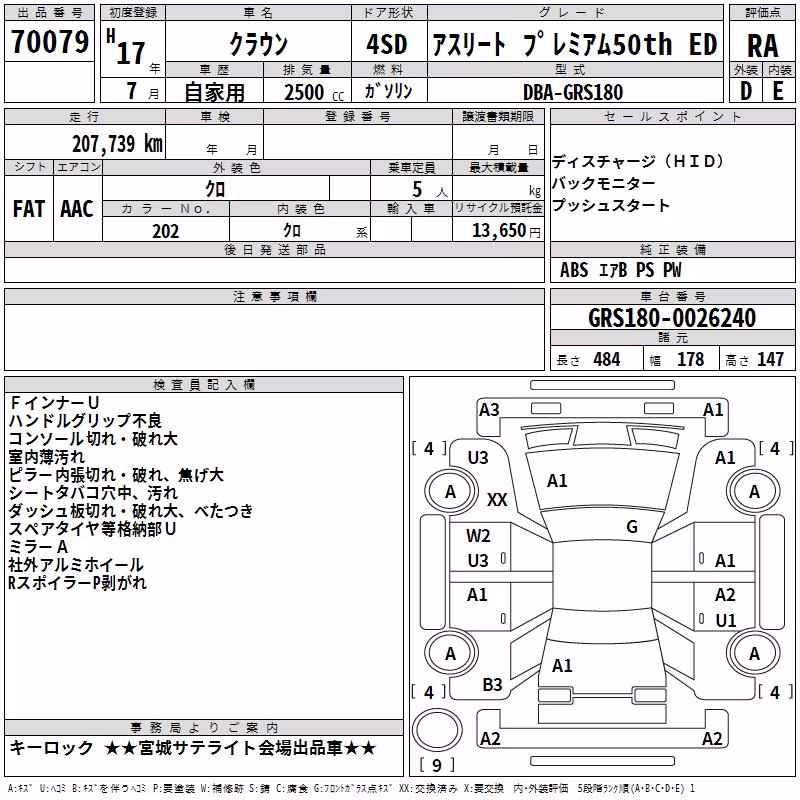Click seating capacity 5 人
Screen dimensions: 800x800
[430, 190]
